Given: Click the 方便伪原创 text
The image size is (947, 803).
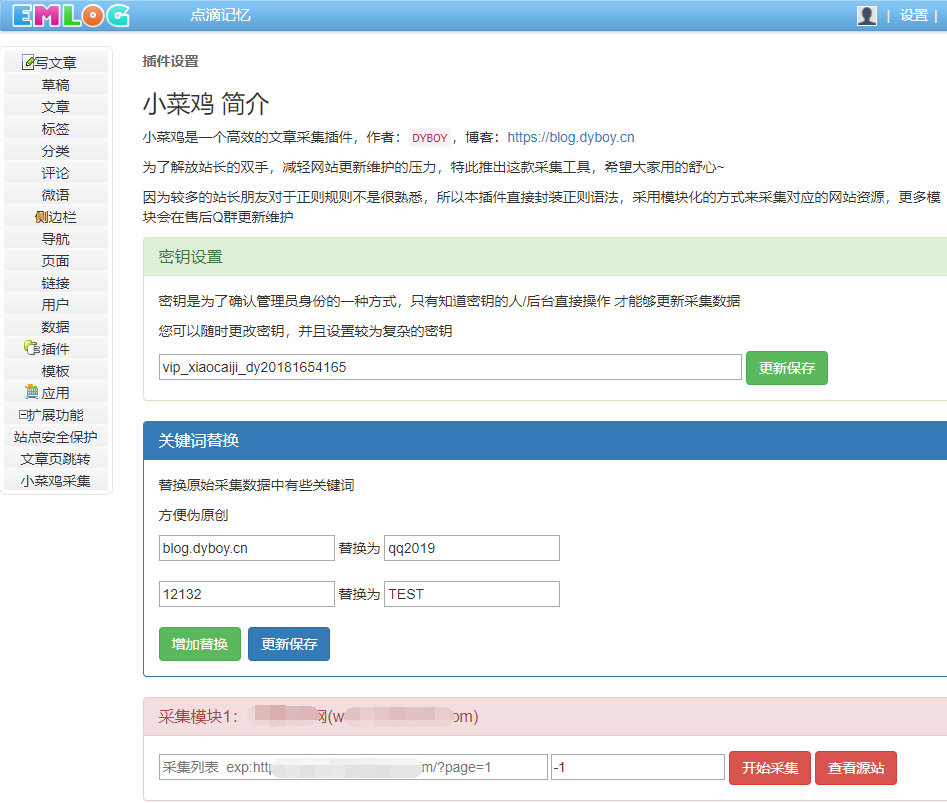Looking at the screenshot, I should click(193, 515).
